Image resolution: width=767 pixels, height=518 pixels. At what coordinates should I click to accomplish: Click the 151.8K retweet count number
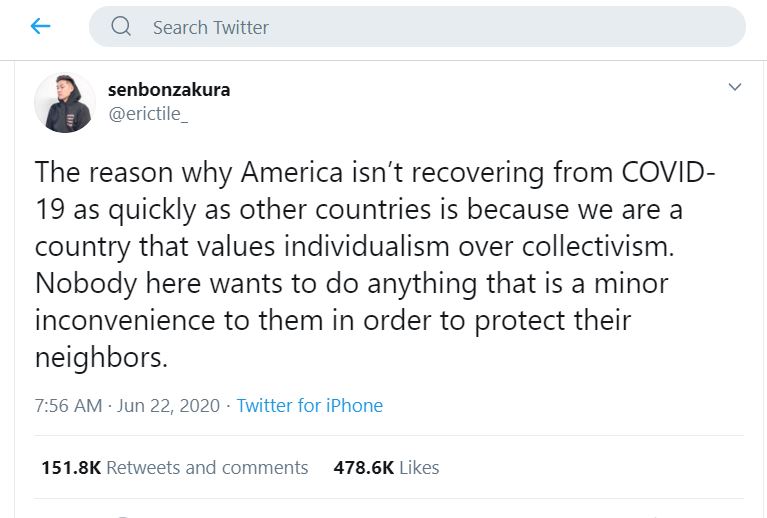click(71, 467)
